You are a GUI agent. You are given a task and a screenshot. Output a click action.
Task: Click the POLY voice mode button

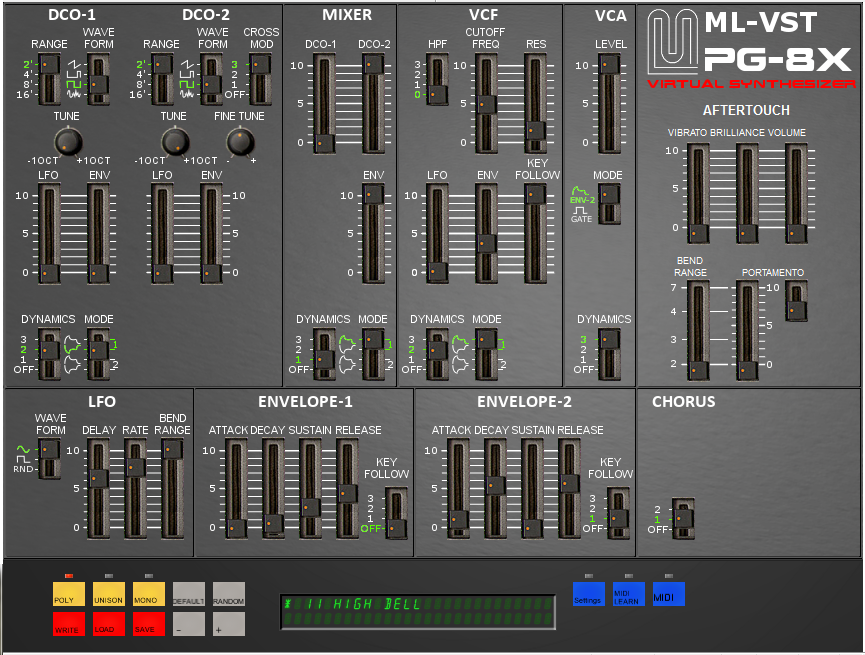pos(69,594)
